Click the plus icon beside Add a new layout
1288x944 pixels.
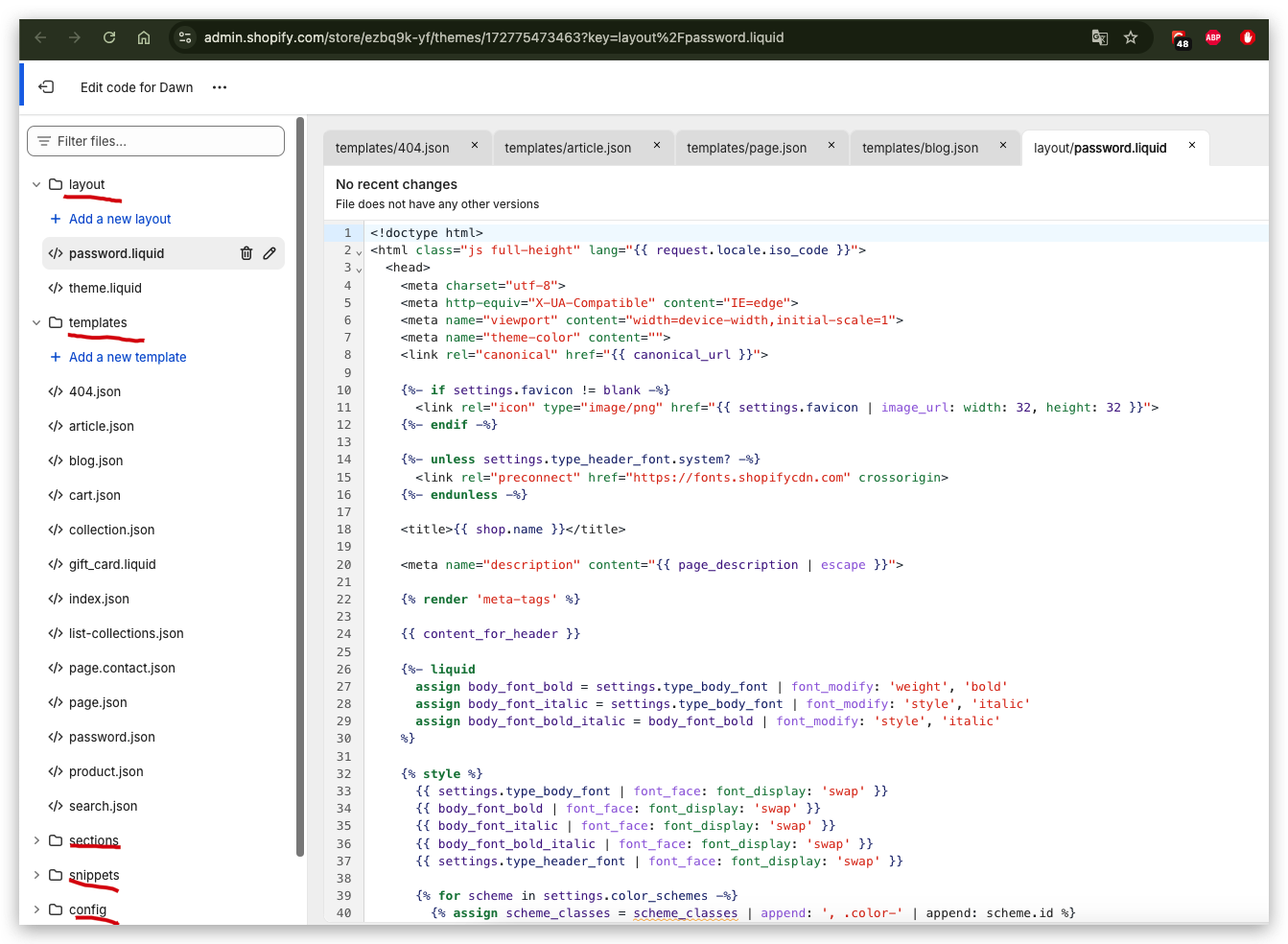pyautogui.click(x=56, y=219)
